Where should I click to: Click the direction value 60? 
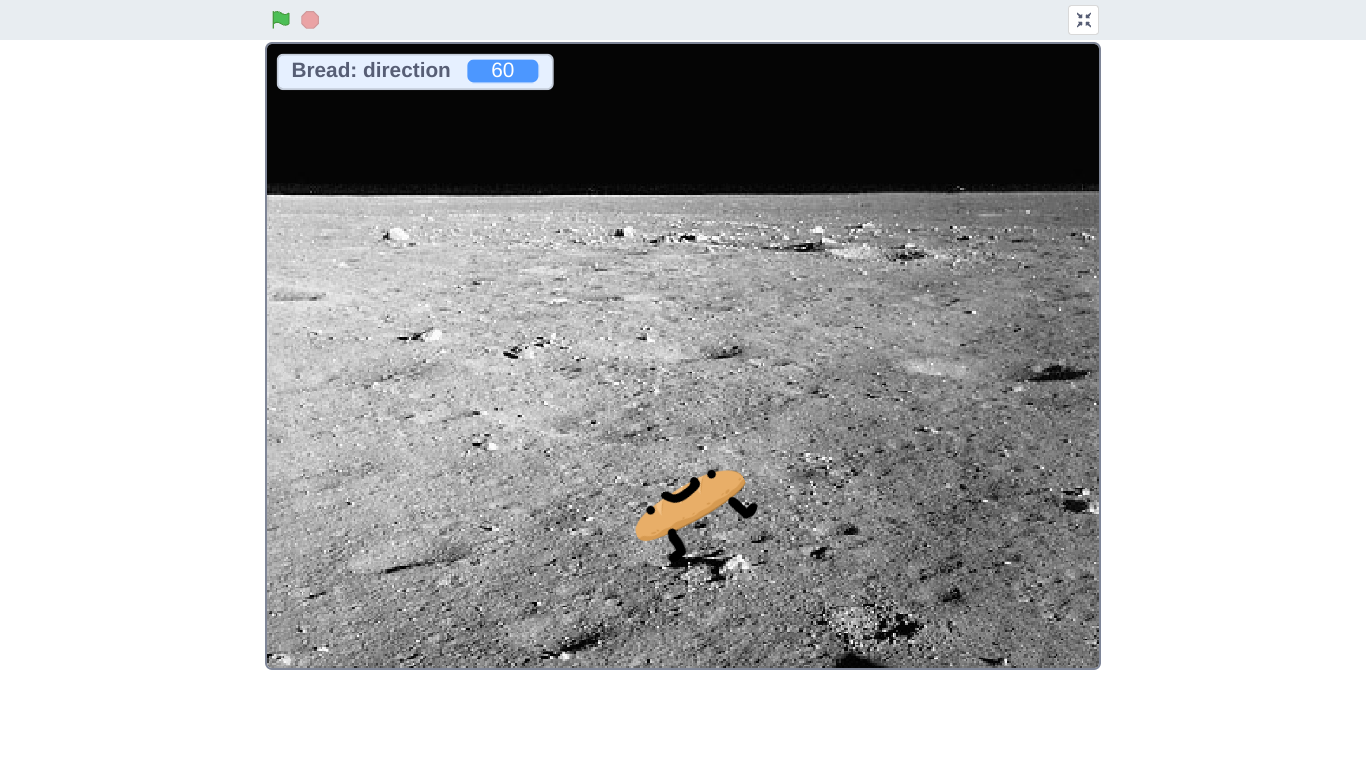(503, 71)
